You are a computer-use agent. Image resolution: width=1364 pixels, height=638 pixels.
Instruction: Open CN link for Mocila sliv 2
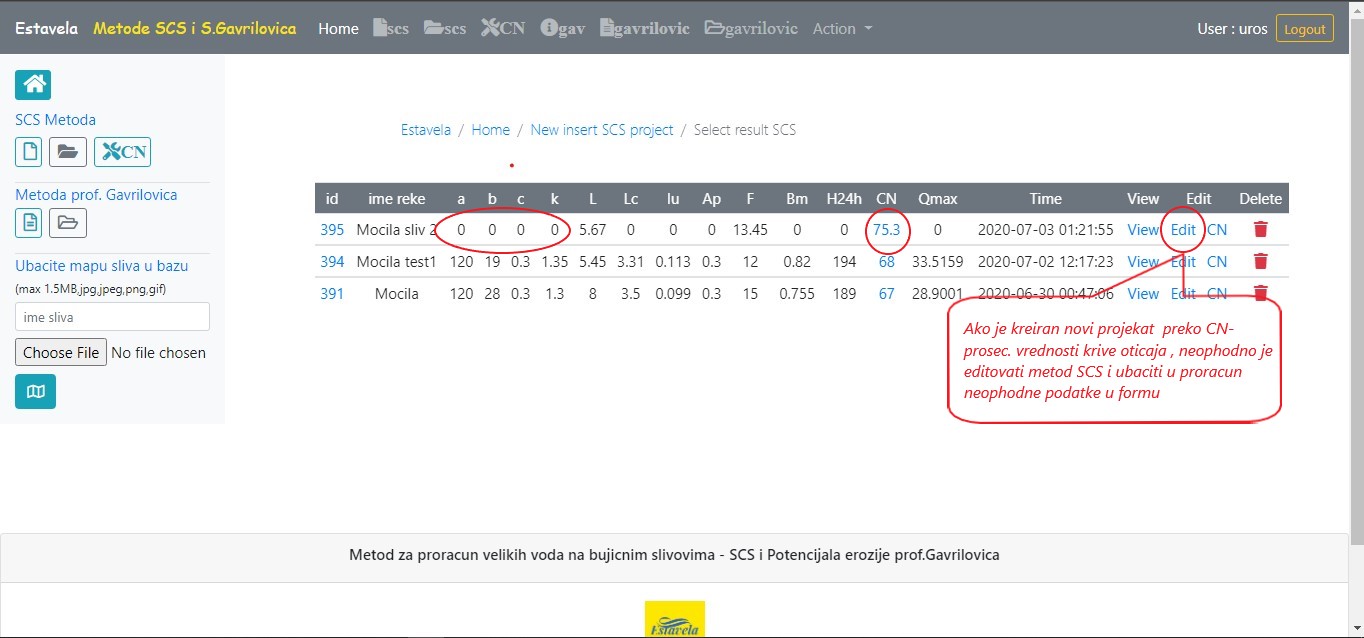pos(1217,230)
